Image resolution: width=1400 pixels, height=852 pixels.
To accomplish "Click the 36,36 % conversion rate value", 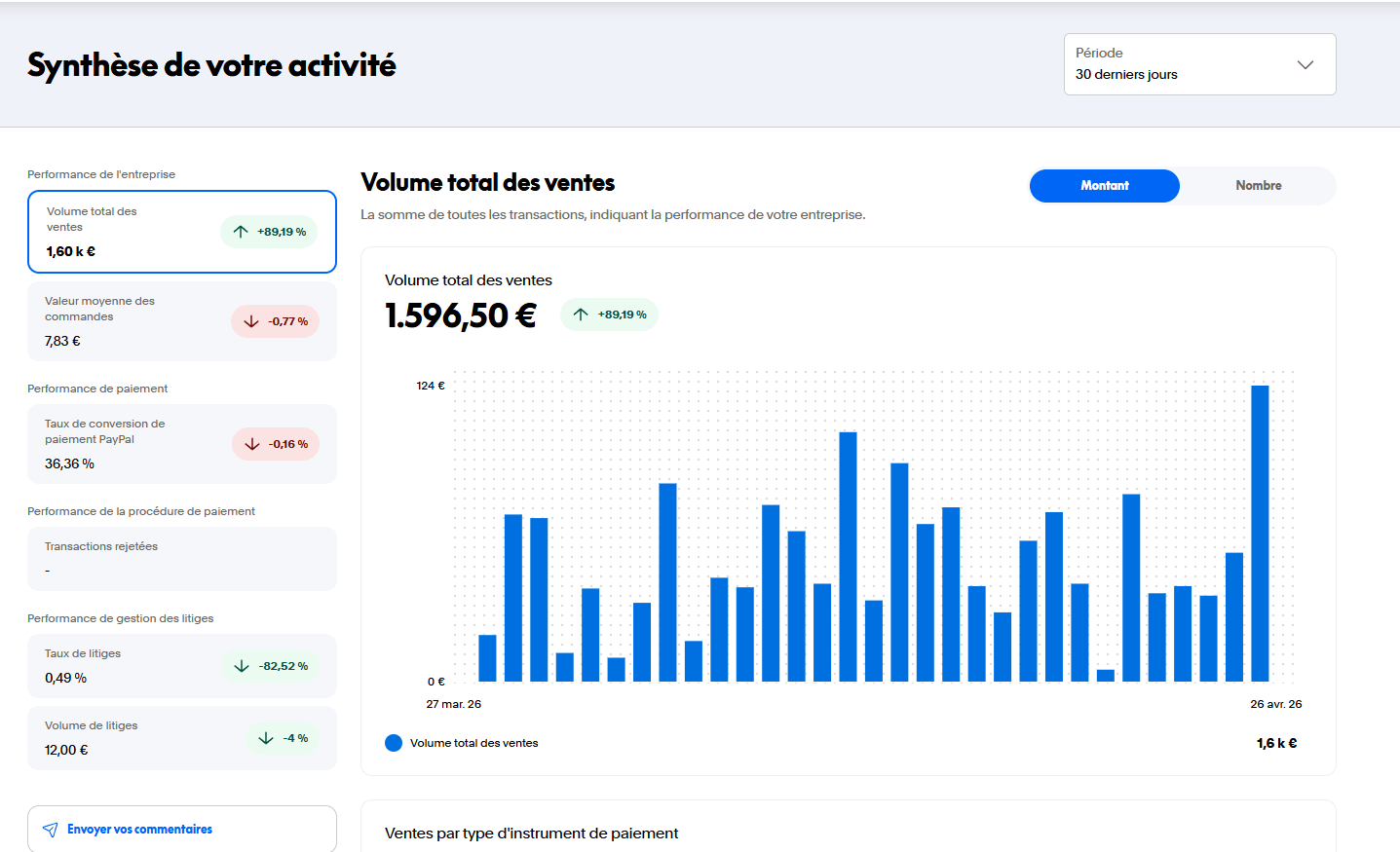I will 69,463.
